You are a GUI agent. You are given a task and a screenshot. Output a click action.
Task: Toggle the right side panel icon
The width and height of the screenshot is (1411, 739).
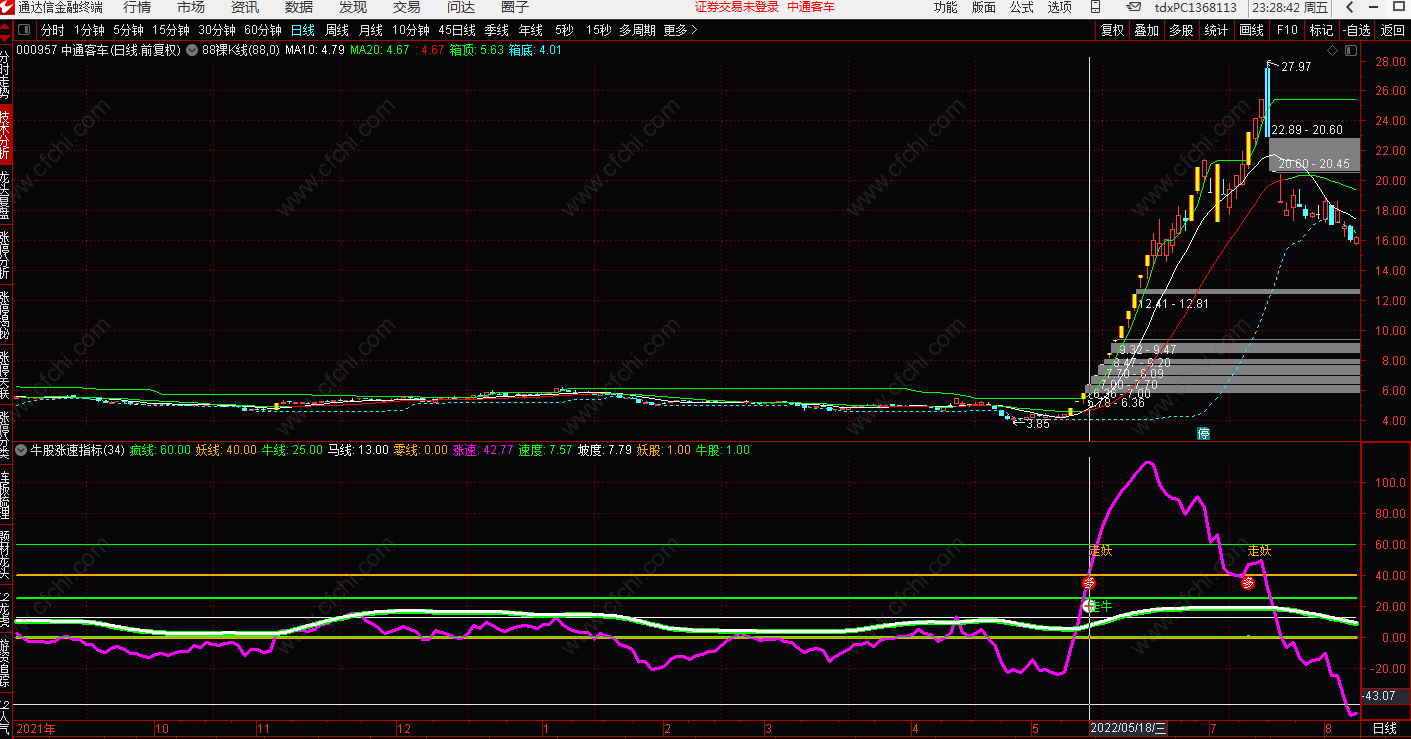pyautogui.click(x=1349, y=50)
